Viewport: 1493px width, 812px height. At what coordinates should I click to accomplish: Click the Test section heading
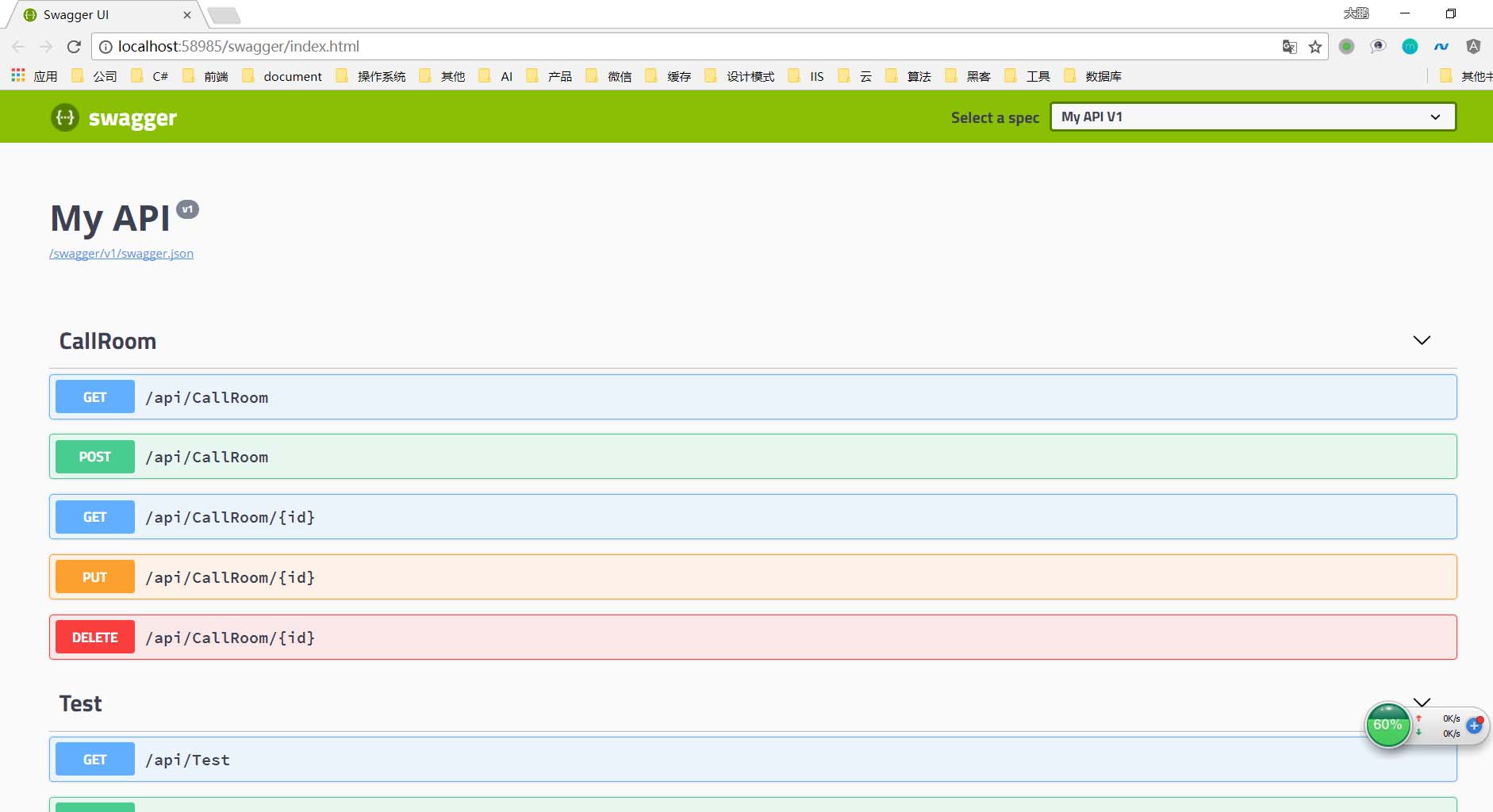81,703
